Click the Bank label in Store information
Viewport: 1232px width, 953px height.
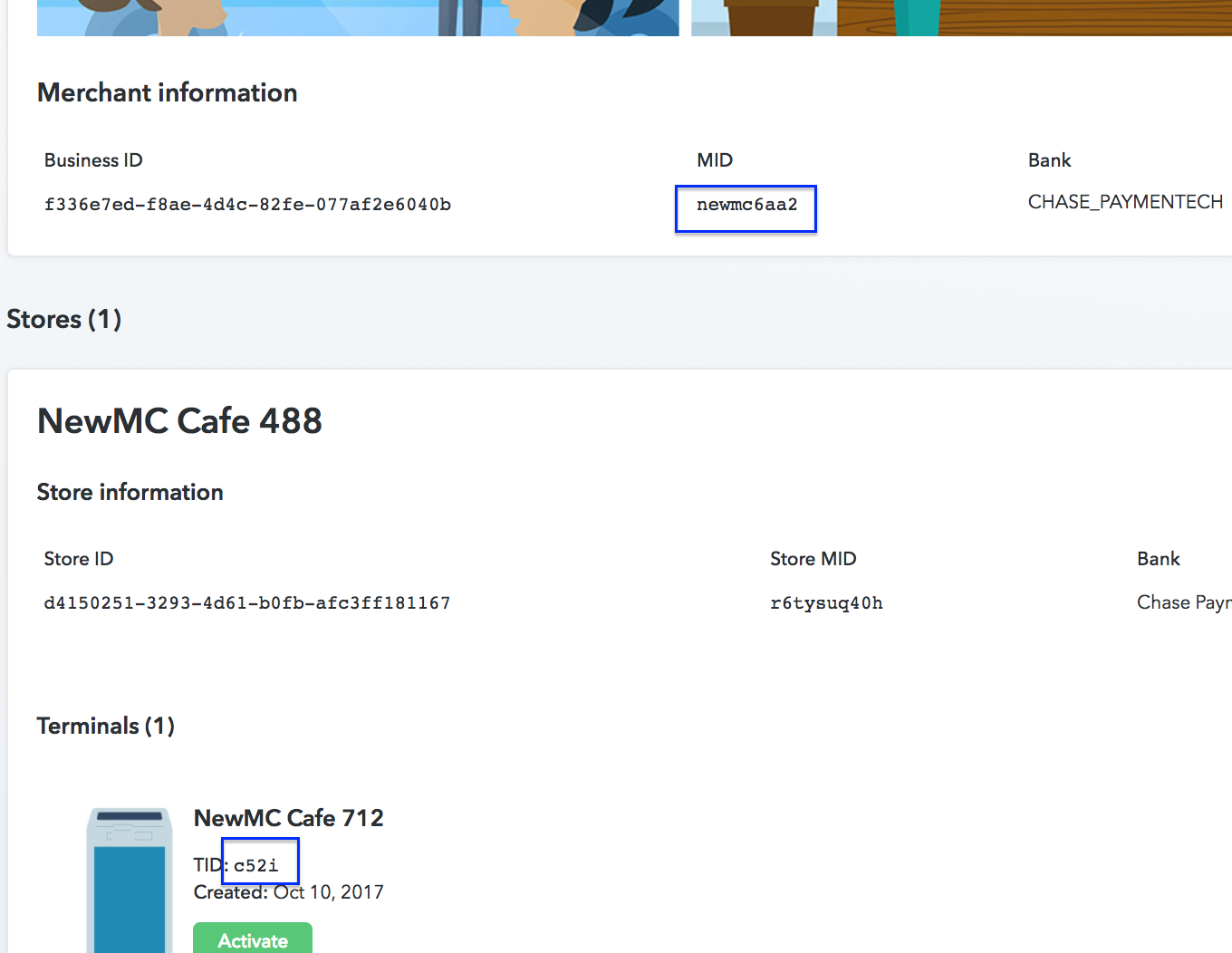pyautogui.click(x=1159, y=559)
